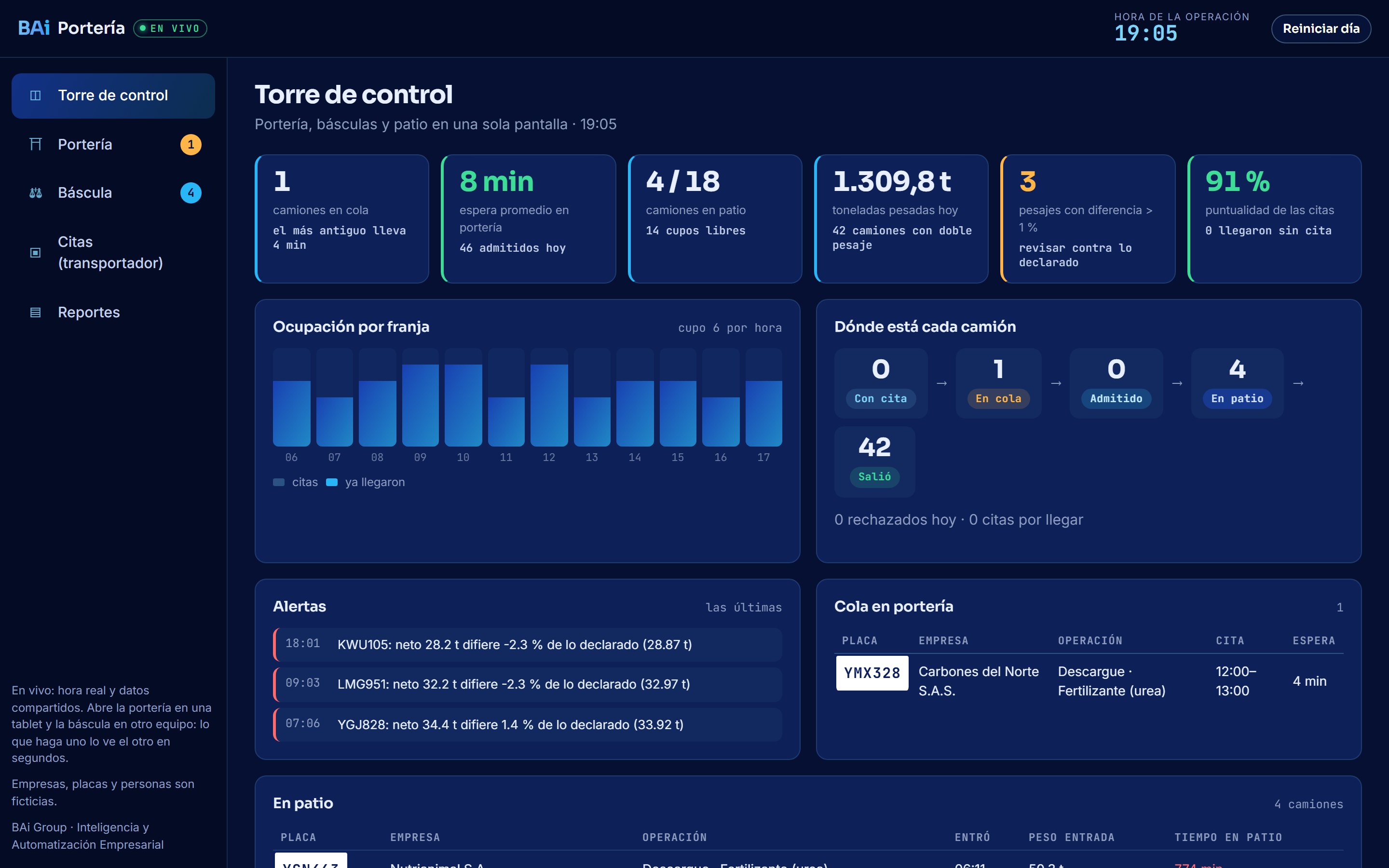Click the camiones en cola KPI card
1389x868 pixels.
click(342, 219)
